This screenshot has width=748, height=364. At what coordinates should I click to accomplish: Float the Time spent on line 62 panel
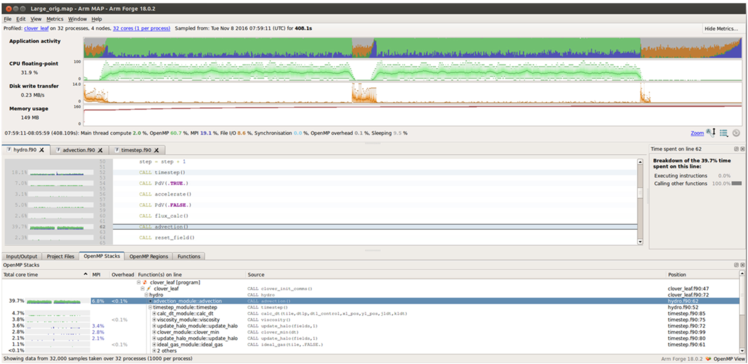[x=737, y=149]
